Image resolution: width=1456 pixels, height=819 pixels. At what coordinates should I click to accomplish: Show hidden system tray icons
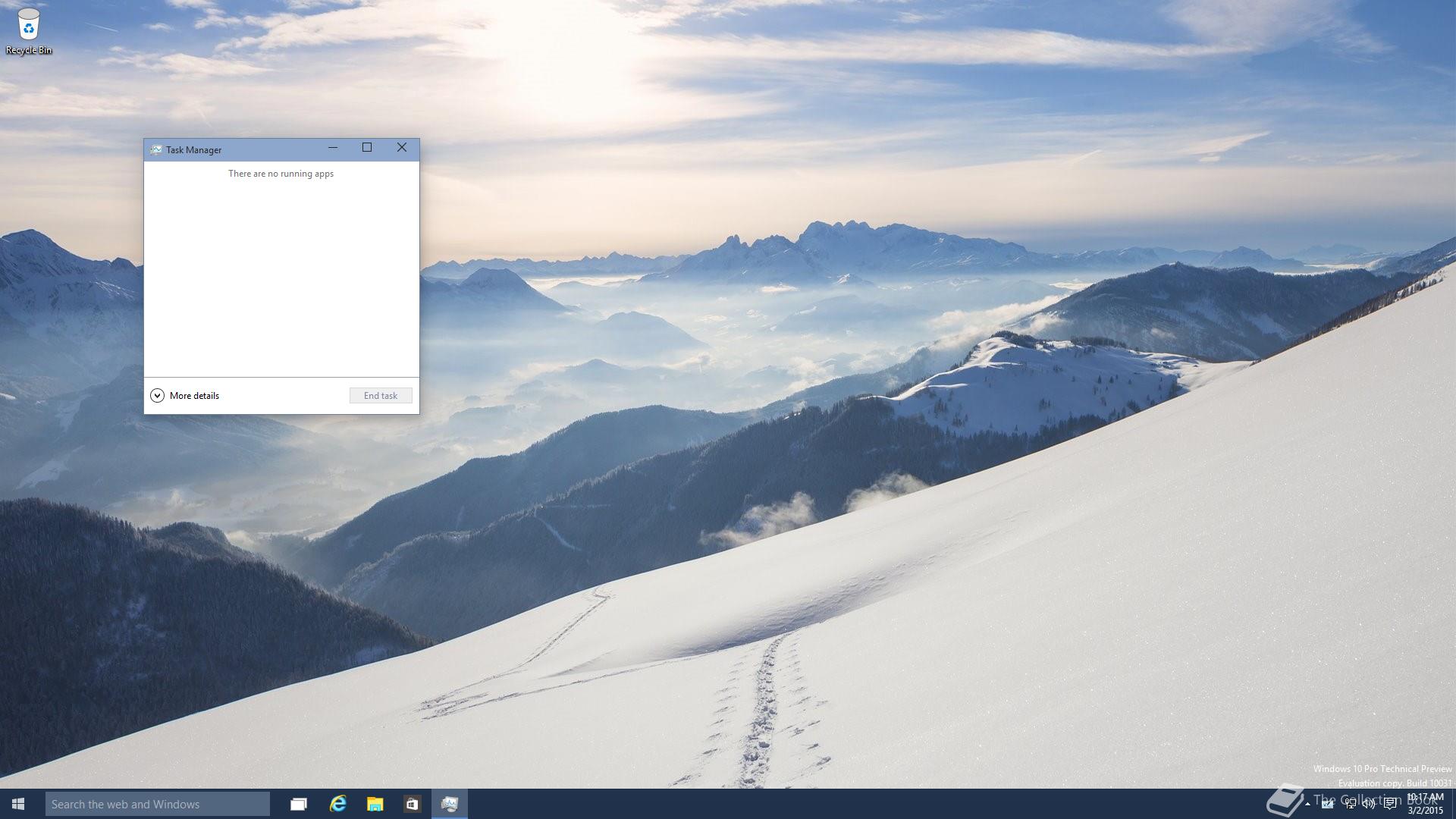[1307, 804]
